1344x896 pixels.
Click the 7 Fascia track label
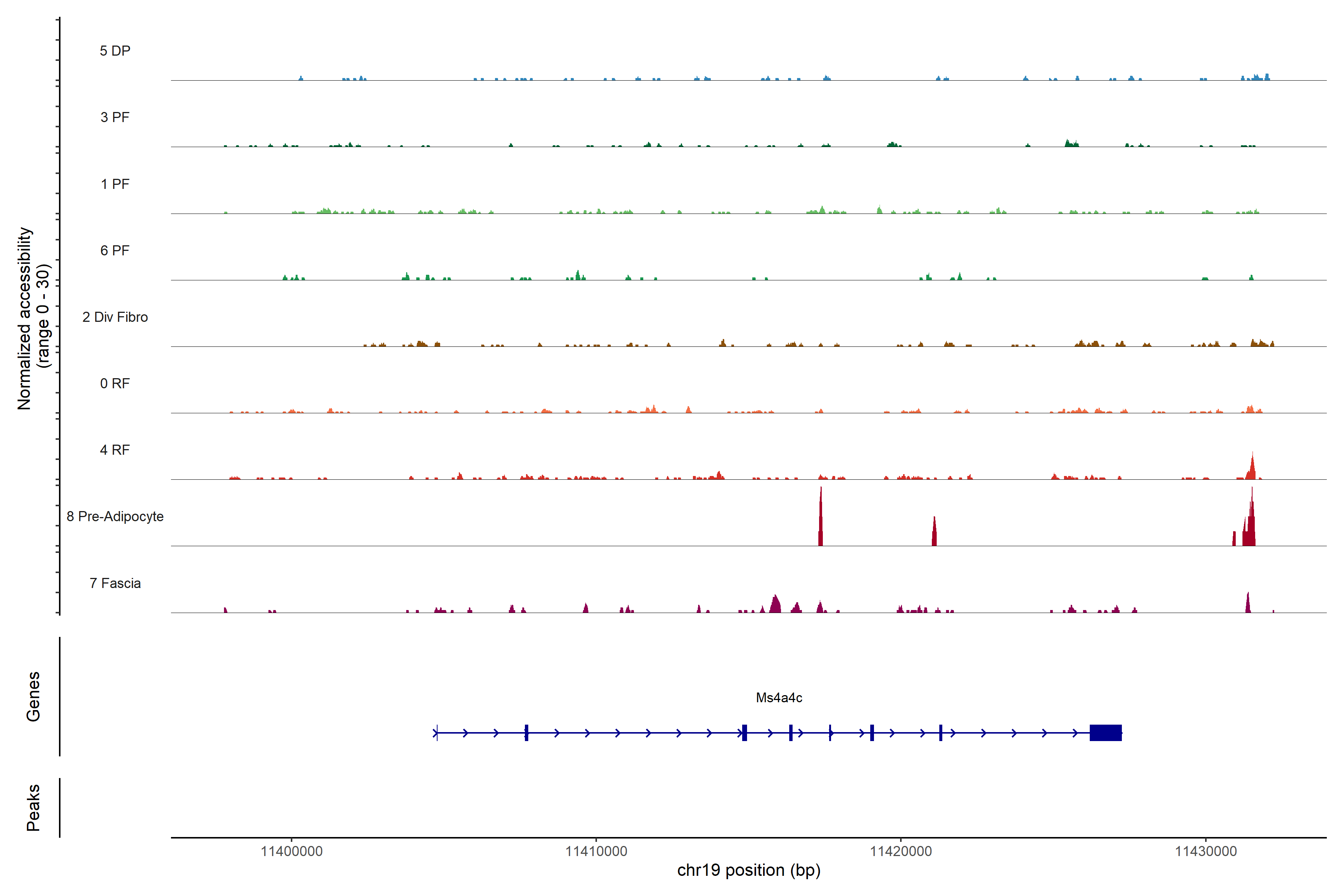[x=115, y=583]
